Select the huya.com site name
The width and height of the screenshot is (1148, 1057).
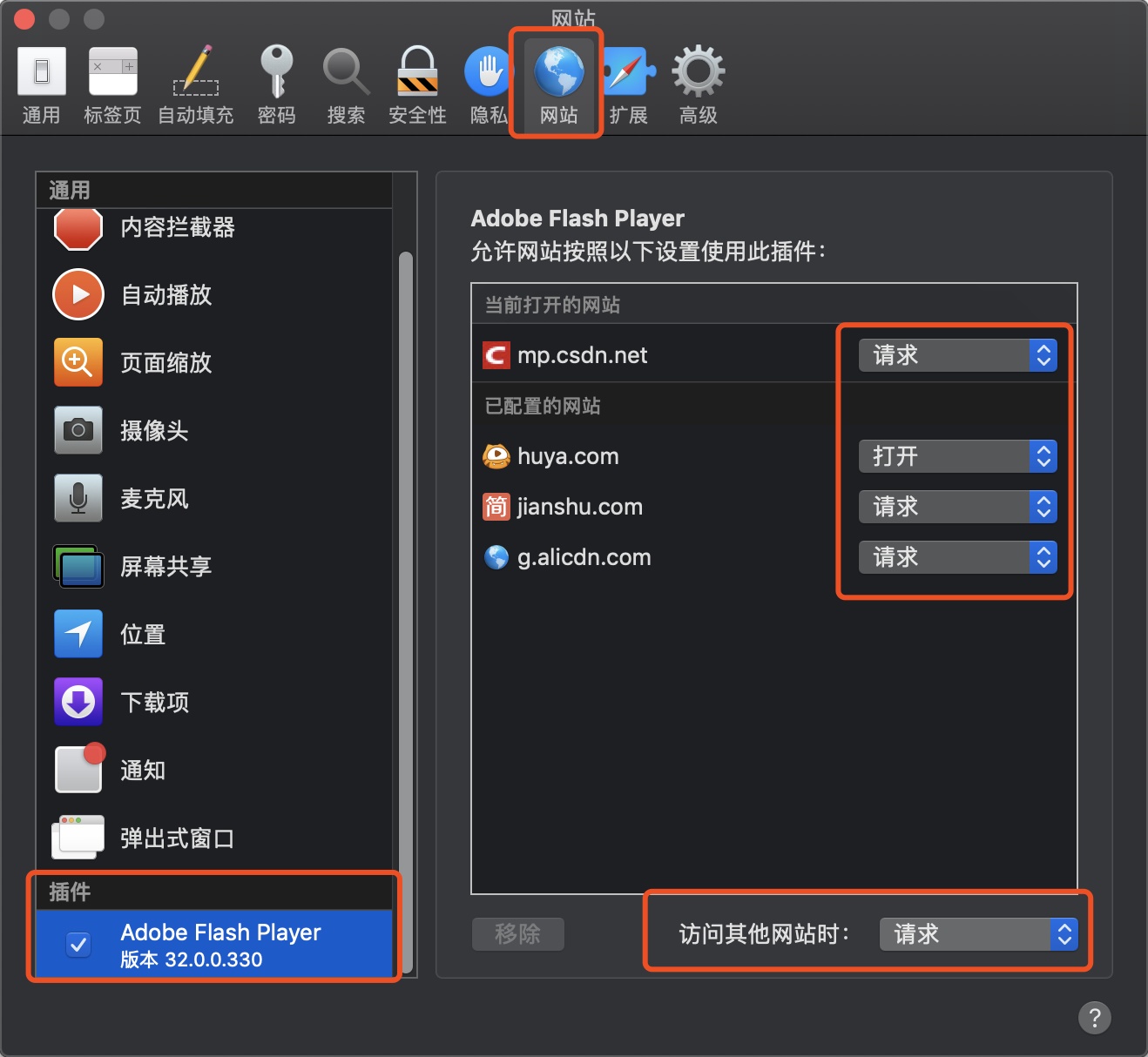click(568, 456)
